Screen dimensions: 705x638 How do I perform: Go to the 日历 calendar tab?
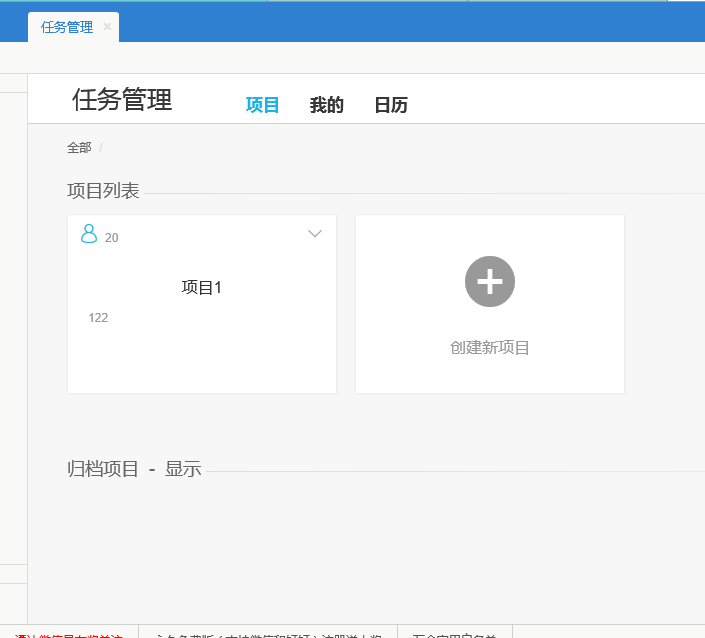390,105
